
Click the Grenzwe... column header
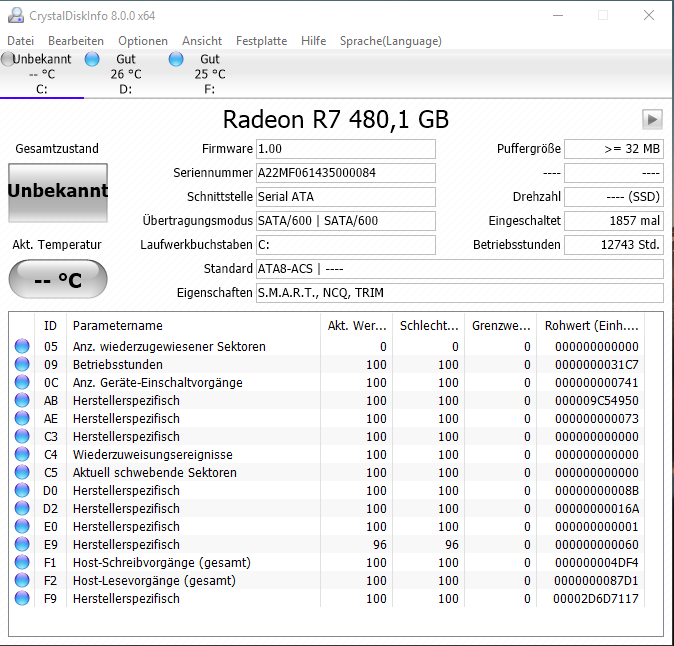[501, 326]
